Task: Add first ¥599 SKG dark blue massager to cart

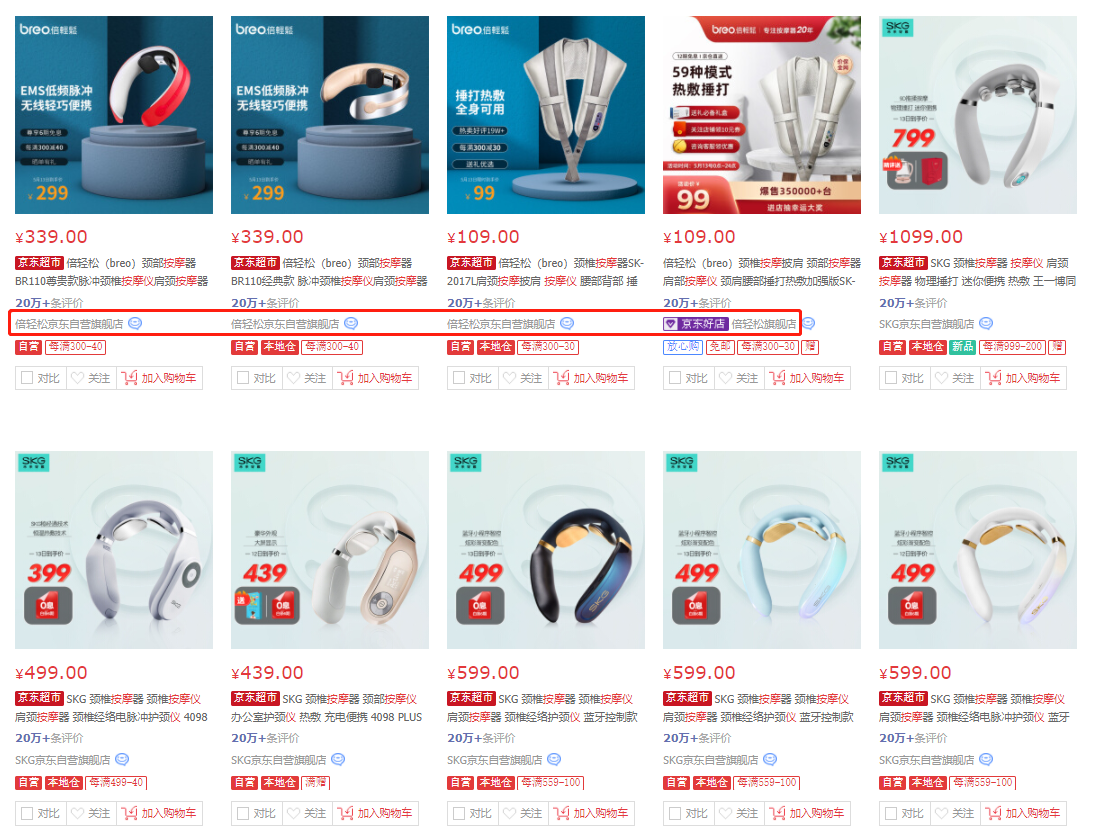Action: [592, 813]
